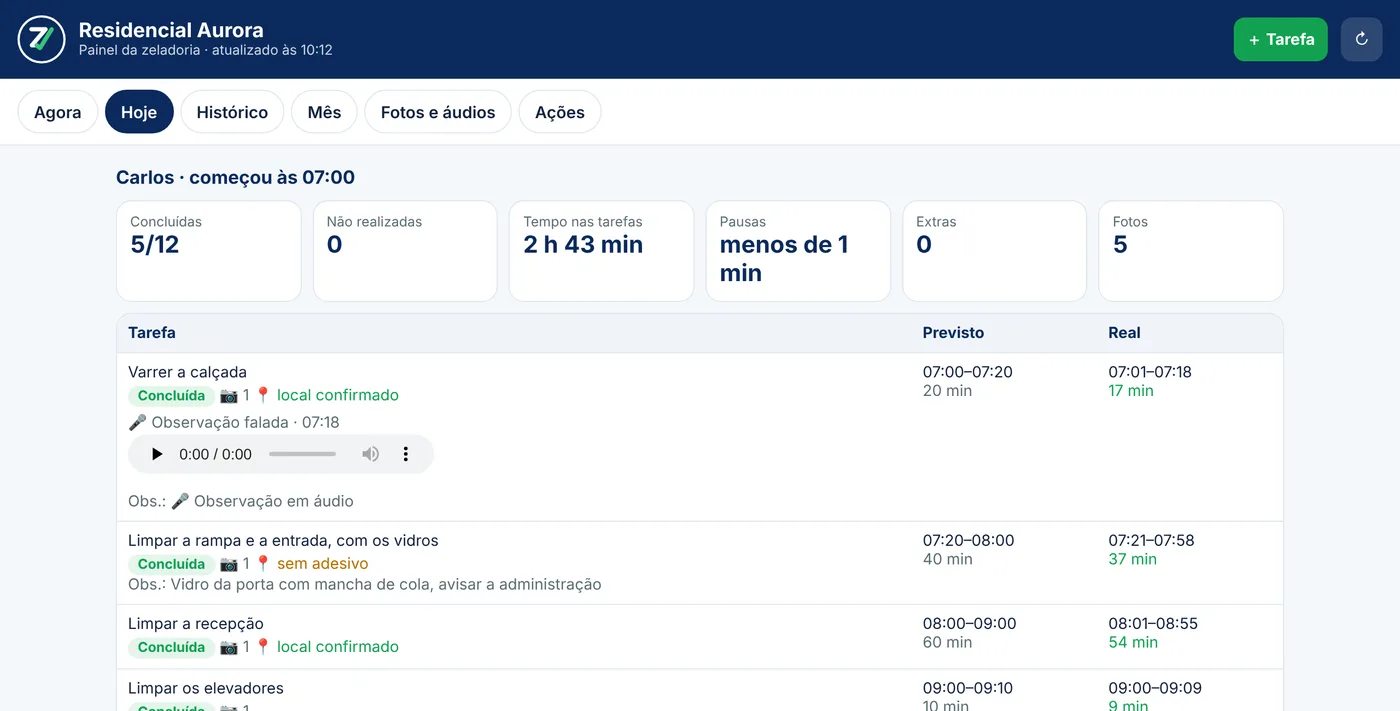Click the Varrer a calçada task name
This screenshot has height=711, width=1400.
(187, 372)
